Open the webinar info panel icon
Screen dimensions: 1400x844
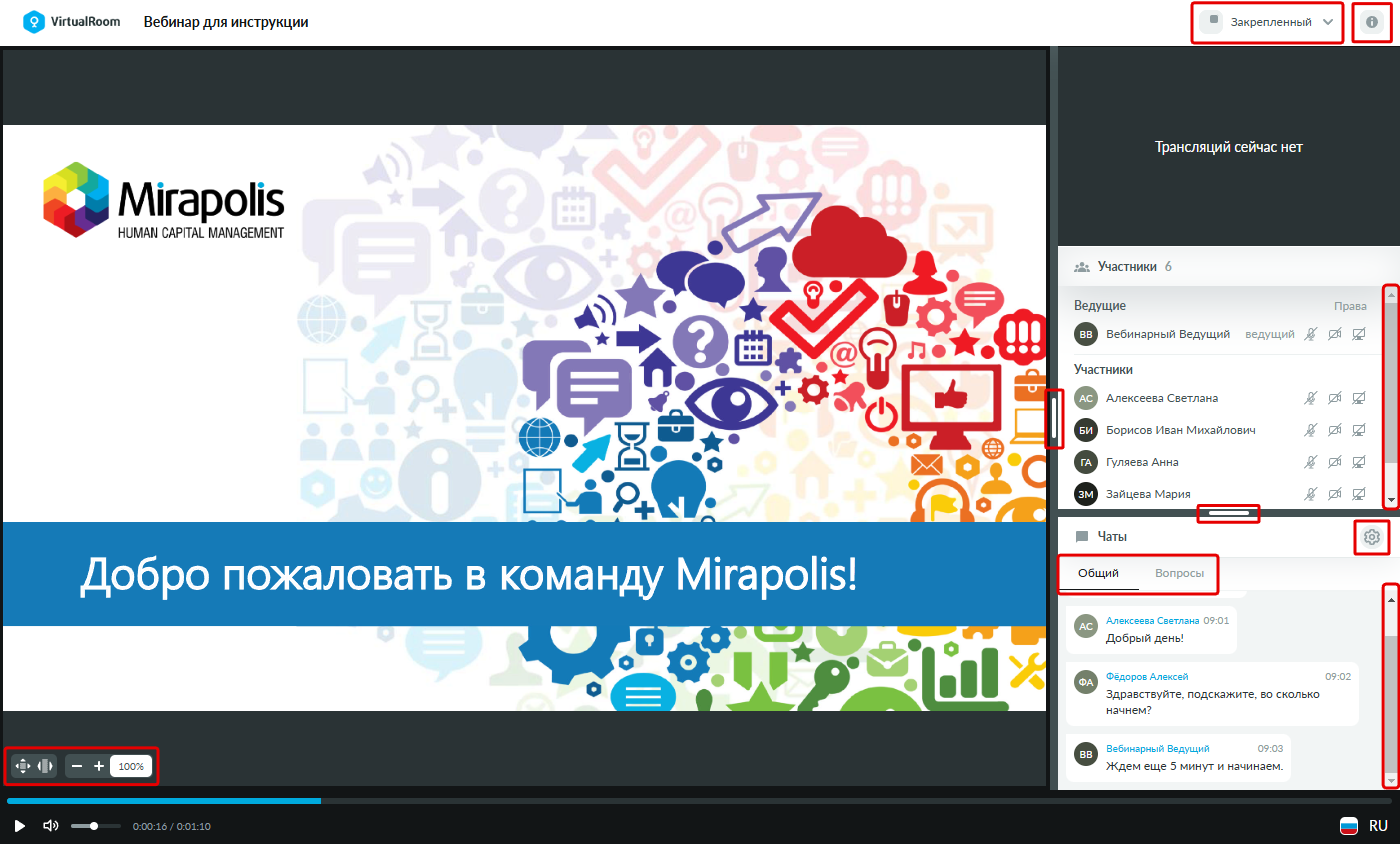1371,22
